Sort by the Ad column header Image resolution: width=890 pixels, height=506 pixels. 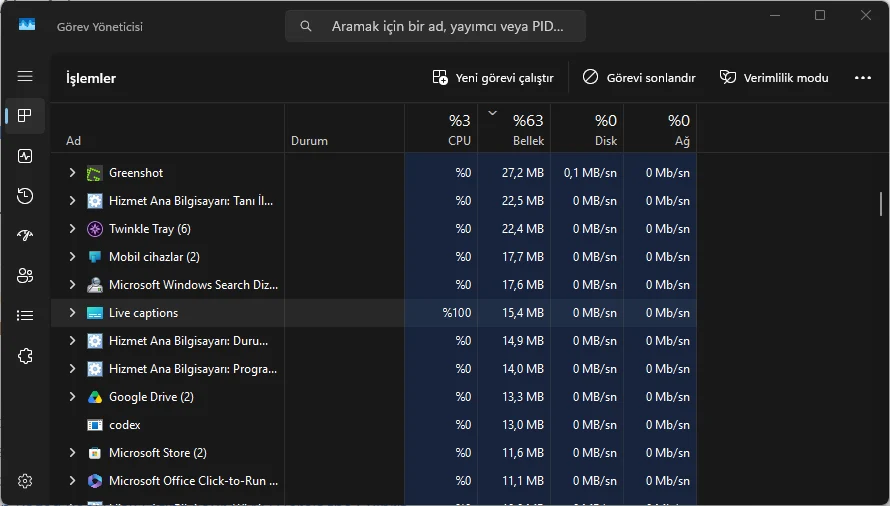pos(168,128)
